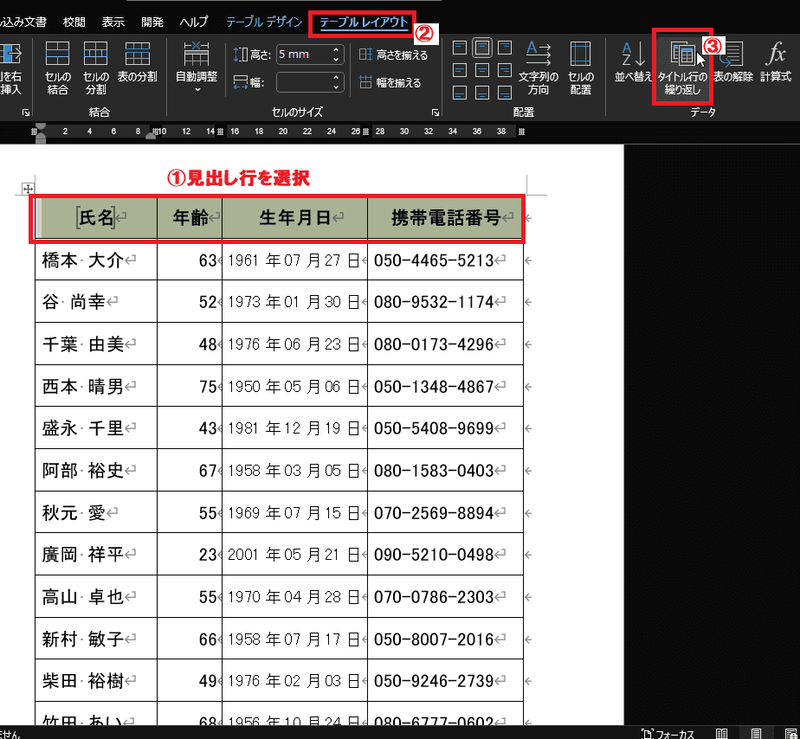Select align bottom right cell alignment
This screenshot has width=800, height=739.
pos(505,93)
